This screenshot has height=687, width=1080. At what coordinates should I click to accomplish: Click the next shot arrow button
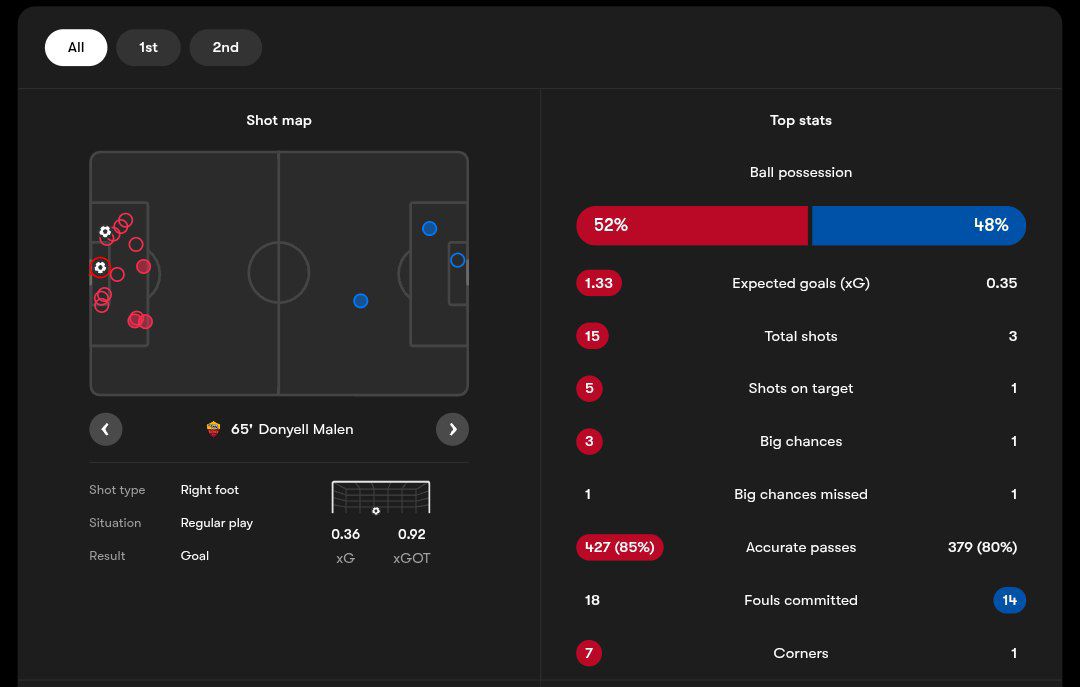tap(452, 429)
